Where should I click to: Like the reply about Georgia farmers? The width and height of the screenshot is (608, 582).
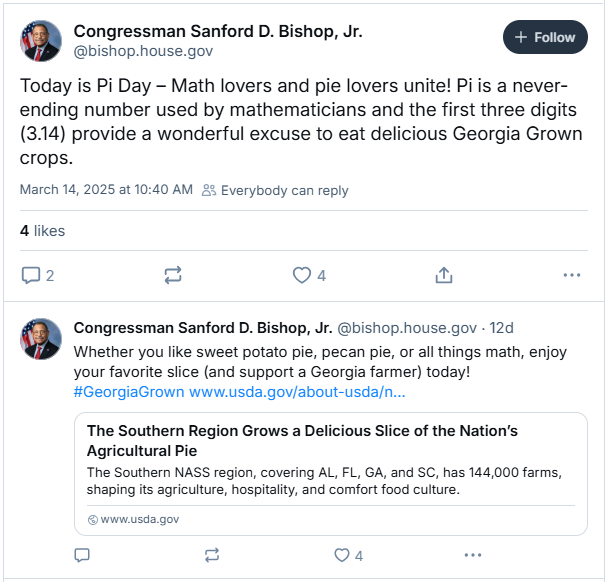(x=342, y=555)
